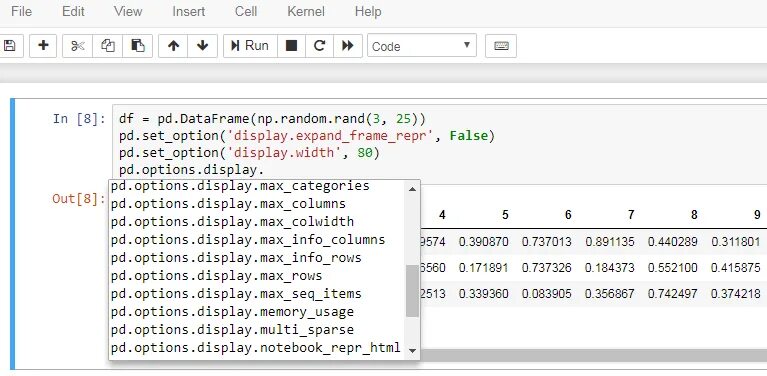Restart the kernel circular arrow icon
767x376 pixels.
tap(319, 46)
